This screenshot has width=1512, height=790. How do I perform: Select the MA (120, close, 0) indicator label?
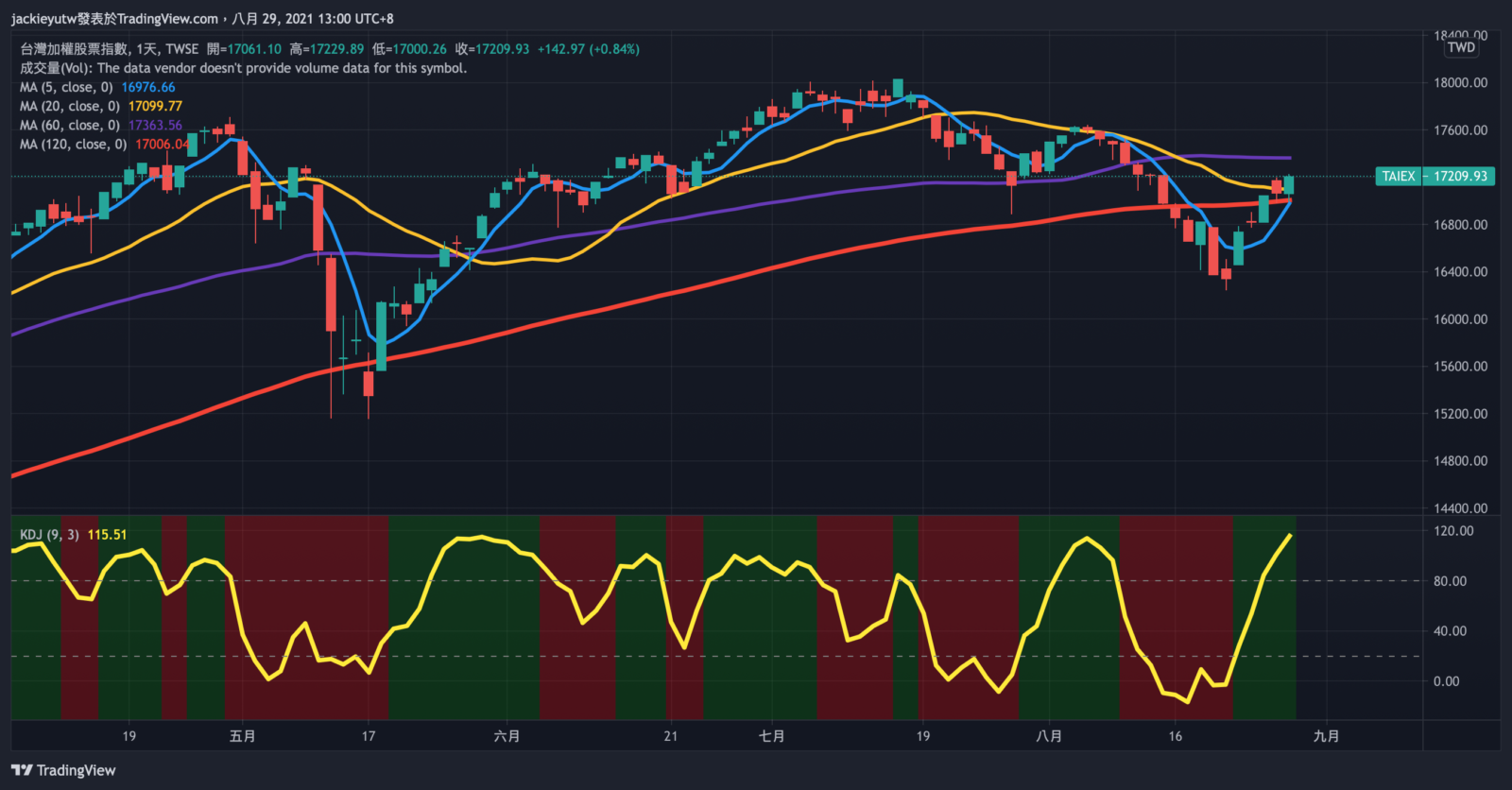74,144
